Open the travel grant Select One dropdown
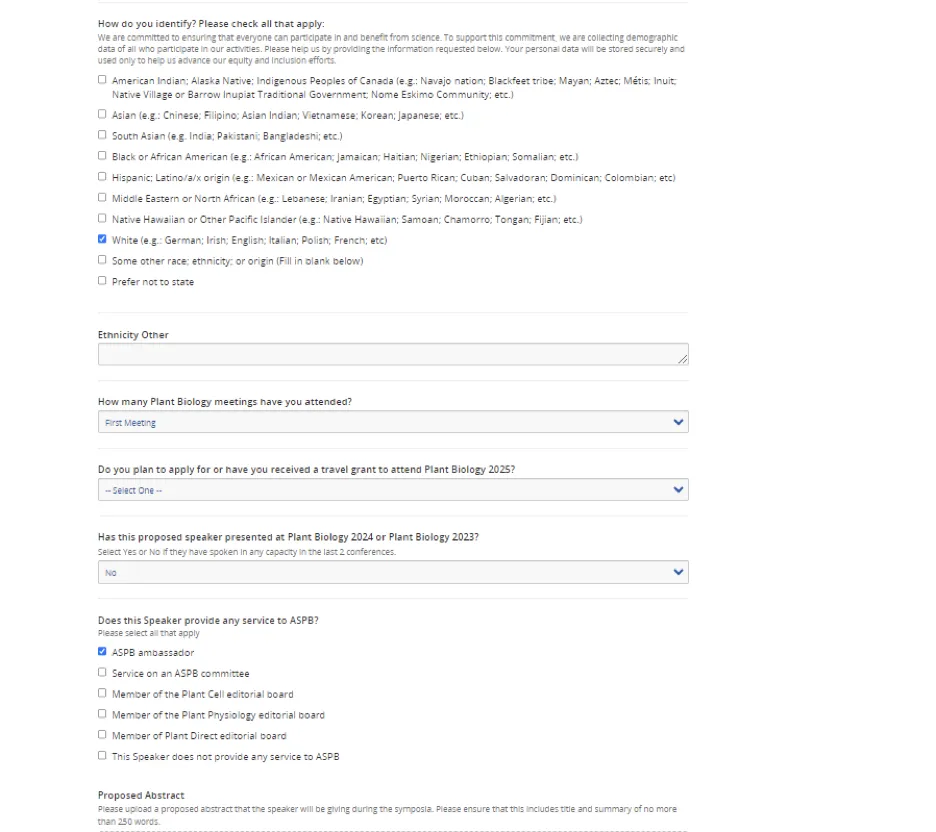 pos(393,490)
